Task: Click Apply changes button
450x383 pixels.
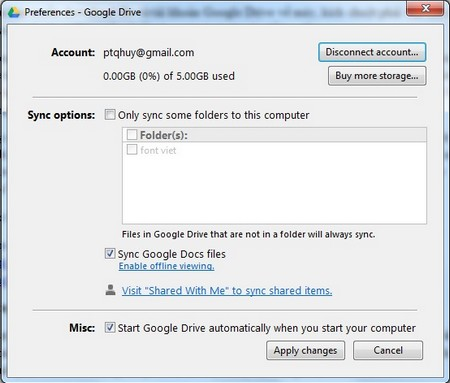Action: pos(305,350)
